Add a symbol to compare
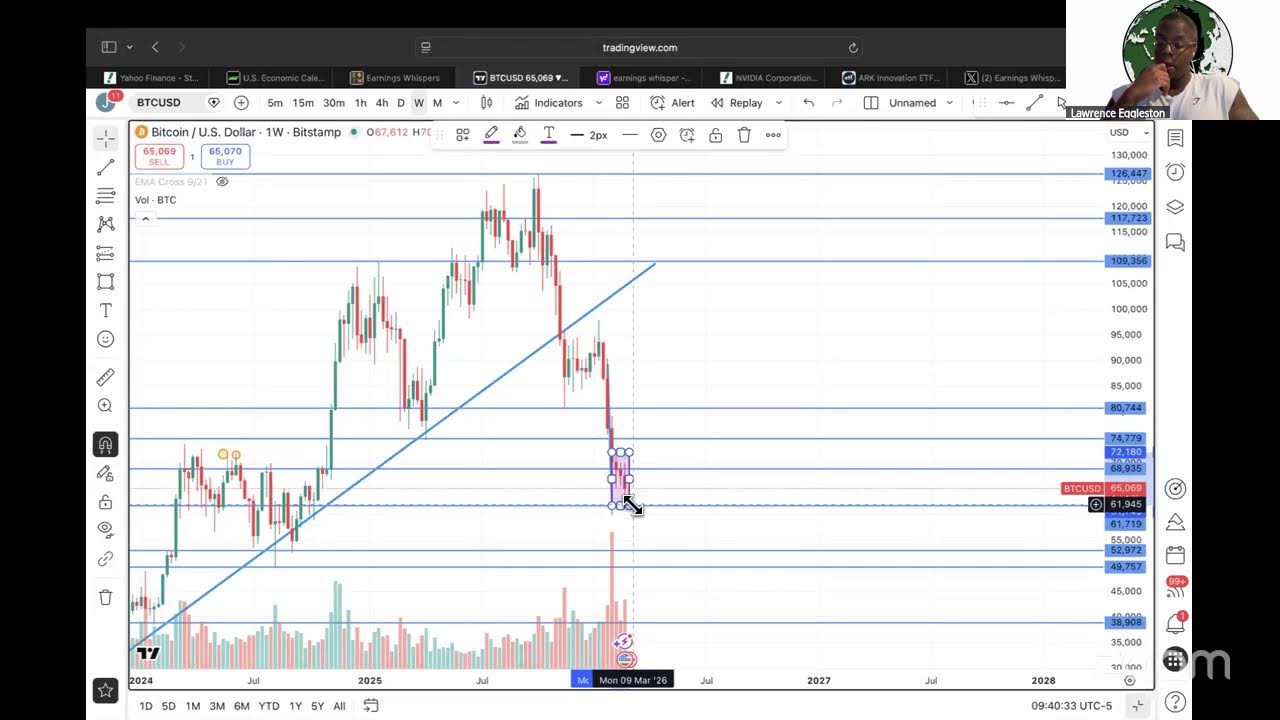The width and height of the screenshot is (1280, 720). [x=241, y=103]
